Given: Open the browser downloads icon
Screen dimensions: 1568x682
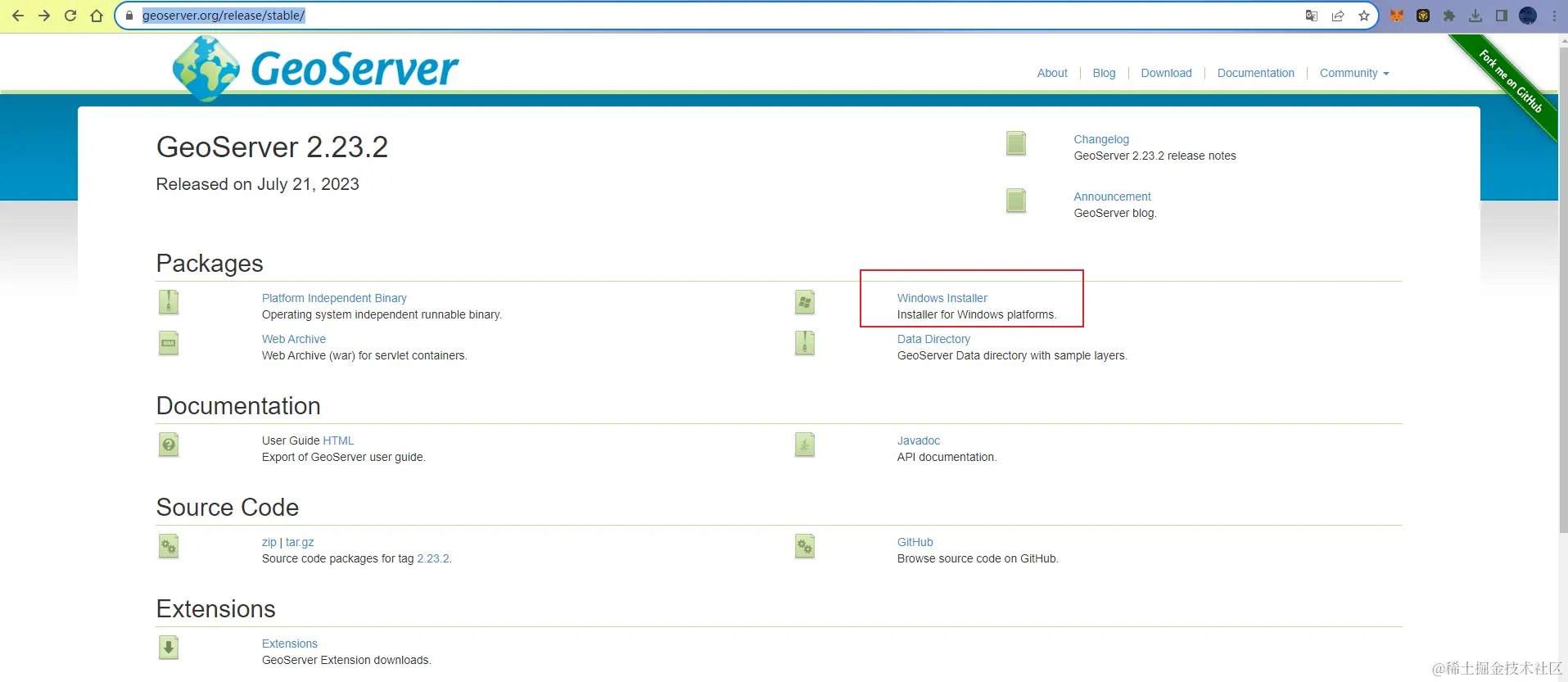Looking at the screenshot, I should pyautogui.click(x=1475, y=16).
